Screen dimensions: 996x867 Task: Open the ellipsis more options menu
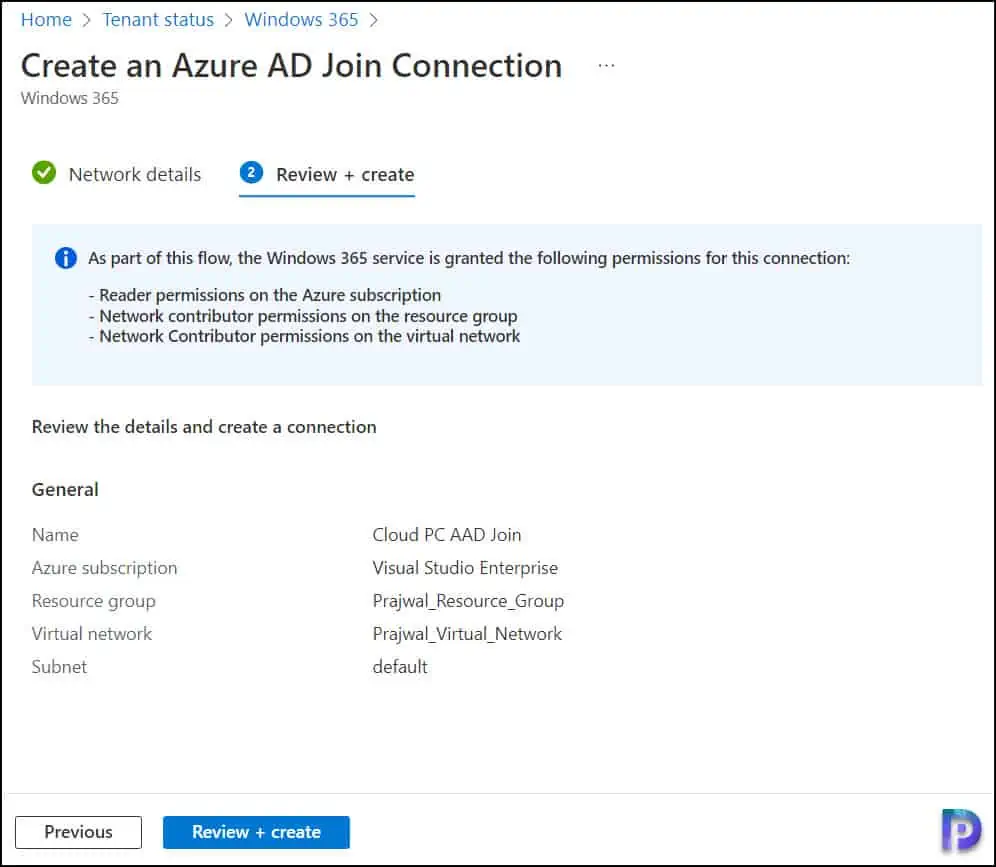[607, 65]
